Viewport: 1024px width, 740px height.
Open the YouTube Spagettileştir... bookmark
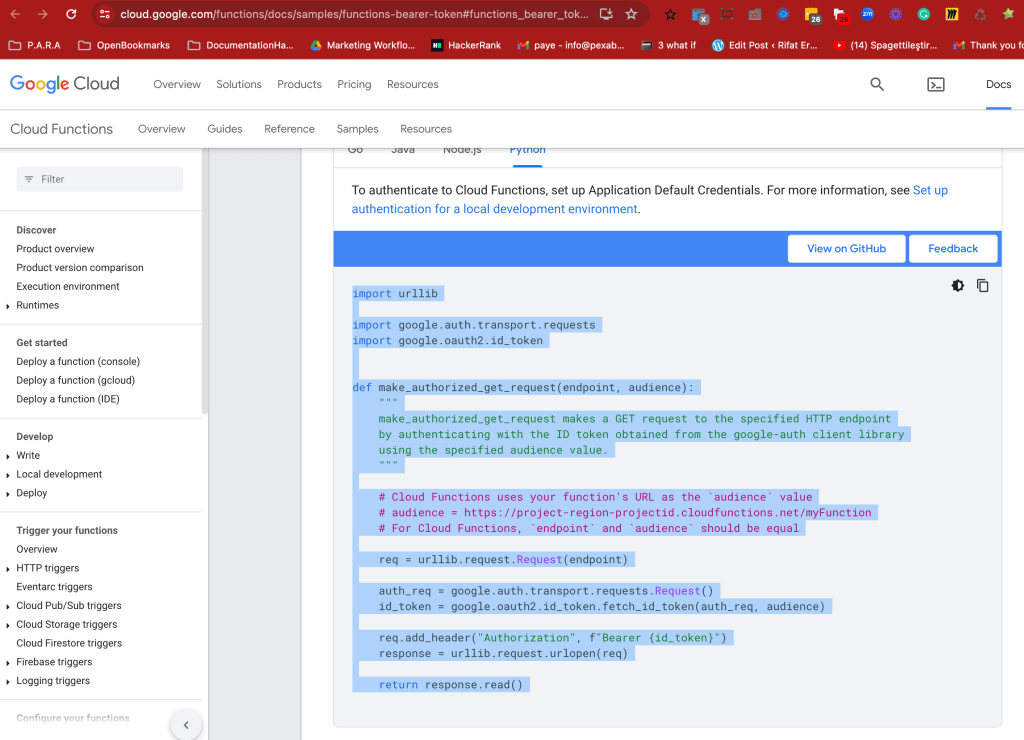pyautogui.click(x=885, y=45)
